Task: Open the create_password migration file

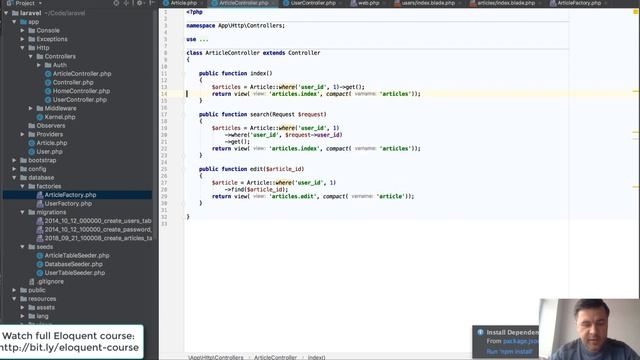Action: 98,229
